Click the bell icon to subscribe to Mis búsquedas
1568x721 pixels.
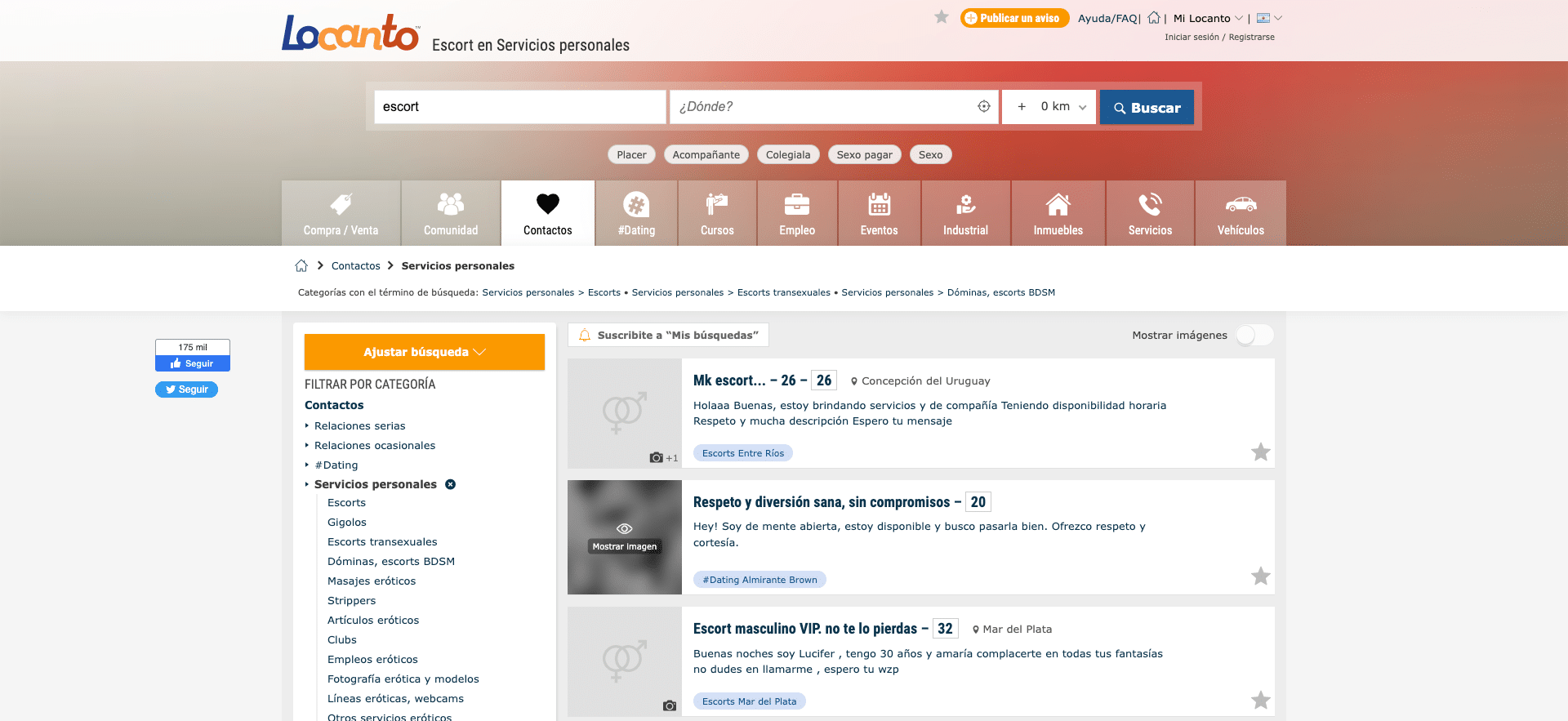coord(585,335)
